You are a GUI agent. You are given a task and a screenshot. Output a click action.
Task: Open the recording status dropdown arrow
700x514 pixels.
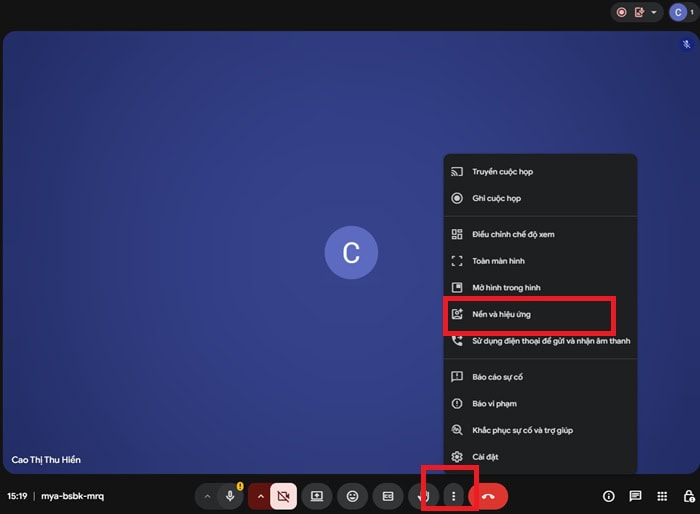(655, 12)
